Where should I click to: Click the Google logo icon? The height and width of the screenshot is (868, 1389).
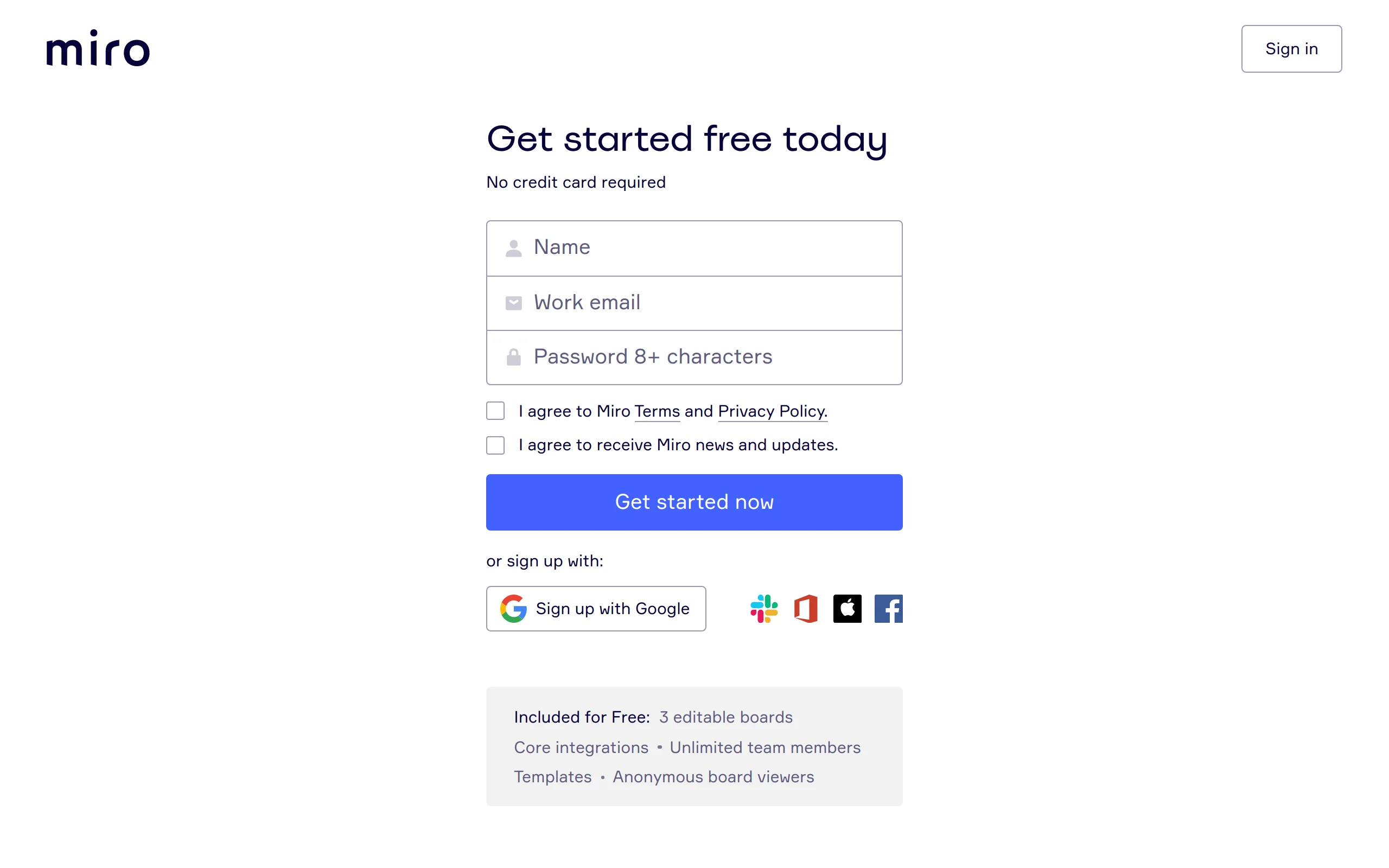pyautogui.click(x=513, y=609)
